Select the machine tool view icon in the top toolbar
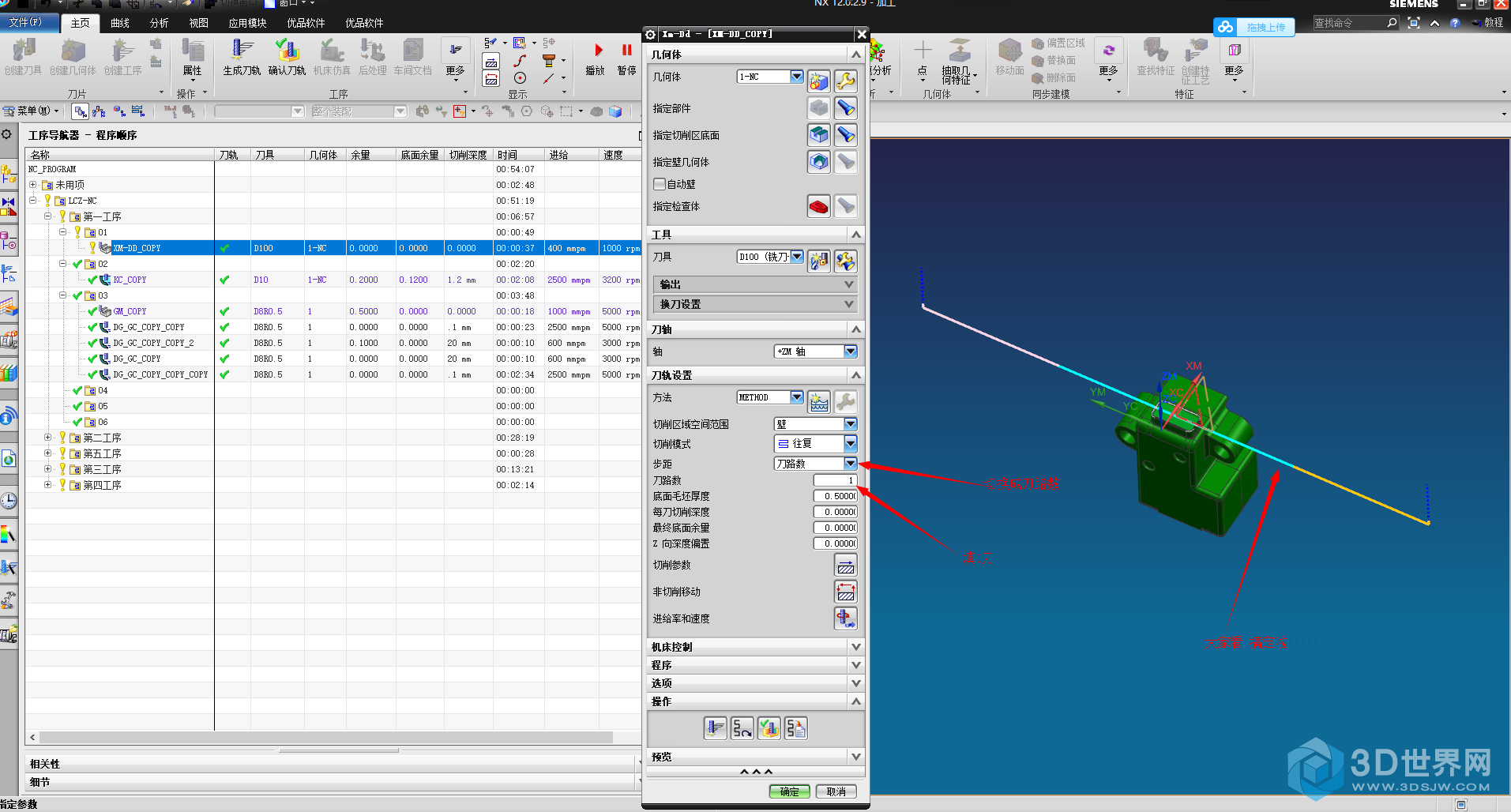The height and width of the screenshot is (812, 1511). point(100,111)
